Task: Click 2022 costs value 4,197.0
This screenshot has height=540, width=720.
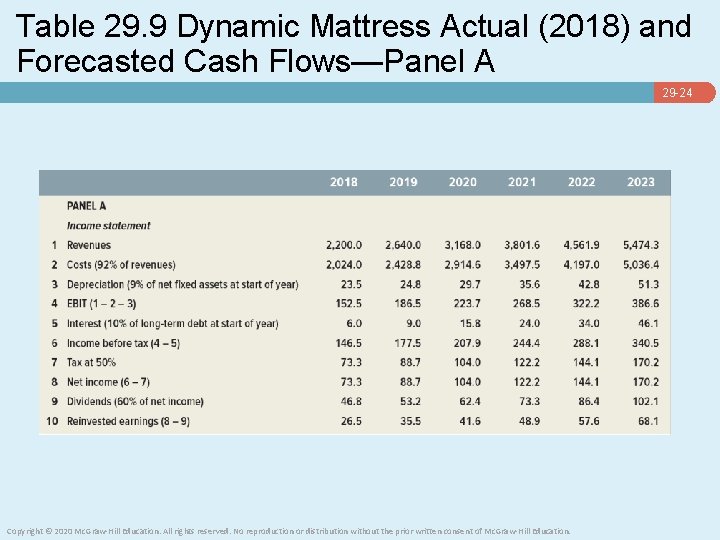Action: 581,265
